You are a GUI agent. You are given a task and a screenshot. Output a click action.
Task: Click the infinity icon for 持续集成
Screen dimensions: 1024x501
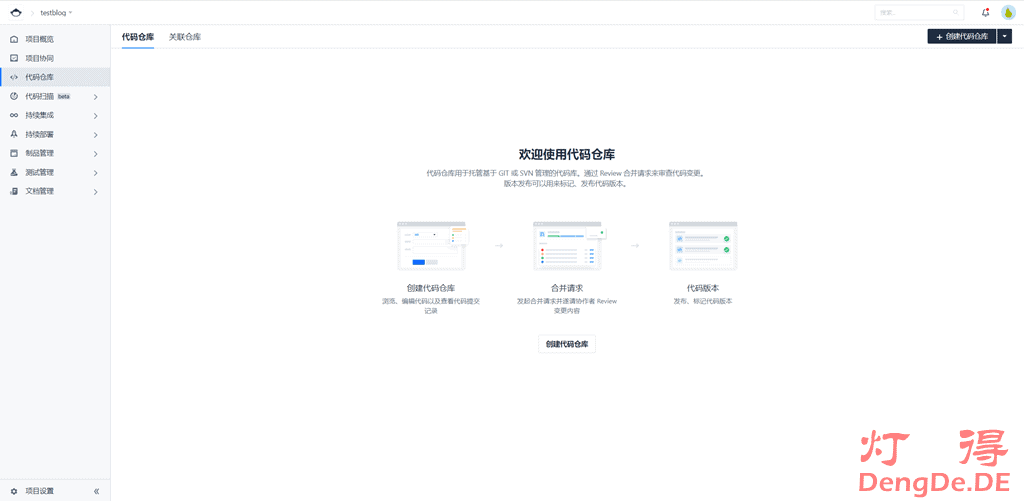(14, 115)
